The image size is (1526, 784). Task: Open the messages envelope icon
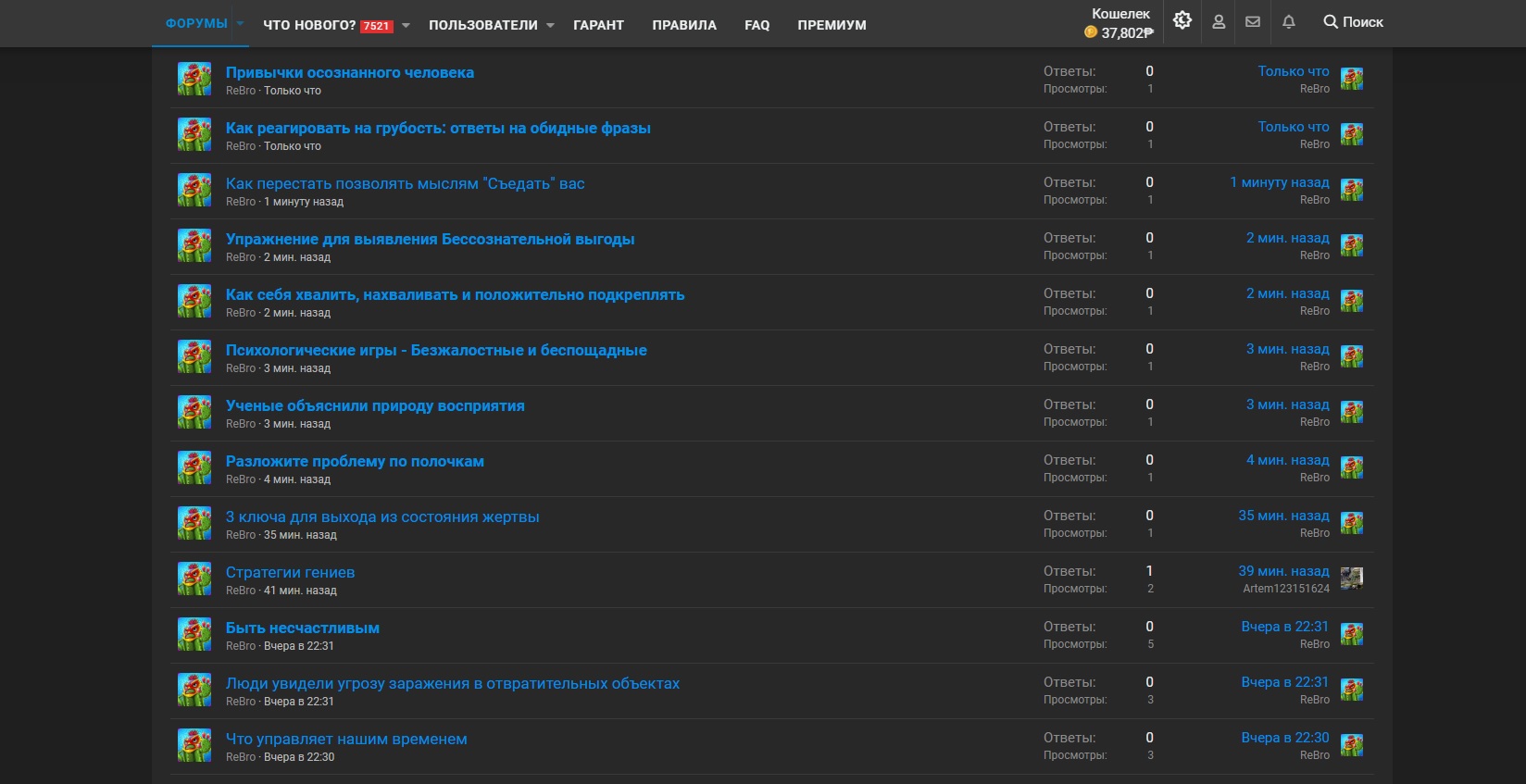point(1253,21)
